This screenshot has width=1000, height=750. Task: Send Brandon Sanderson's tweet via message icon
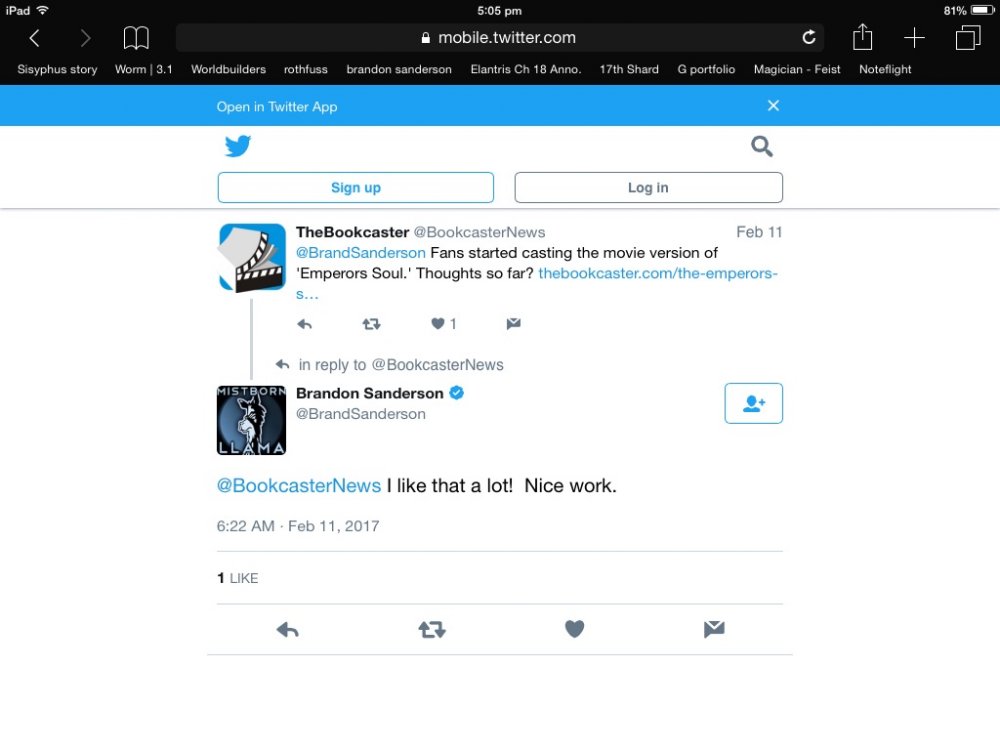pyautogui.click(x=714, y=629)
